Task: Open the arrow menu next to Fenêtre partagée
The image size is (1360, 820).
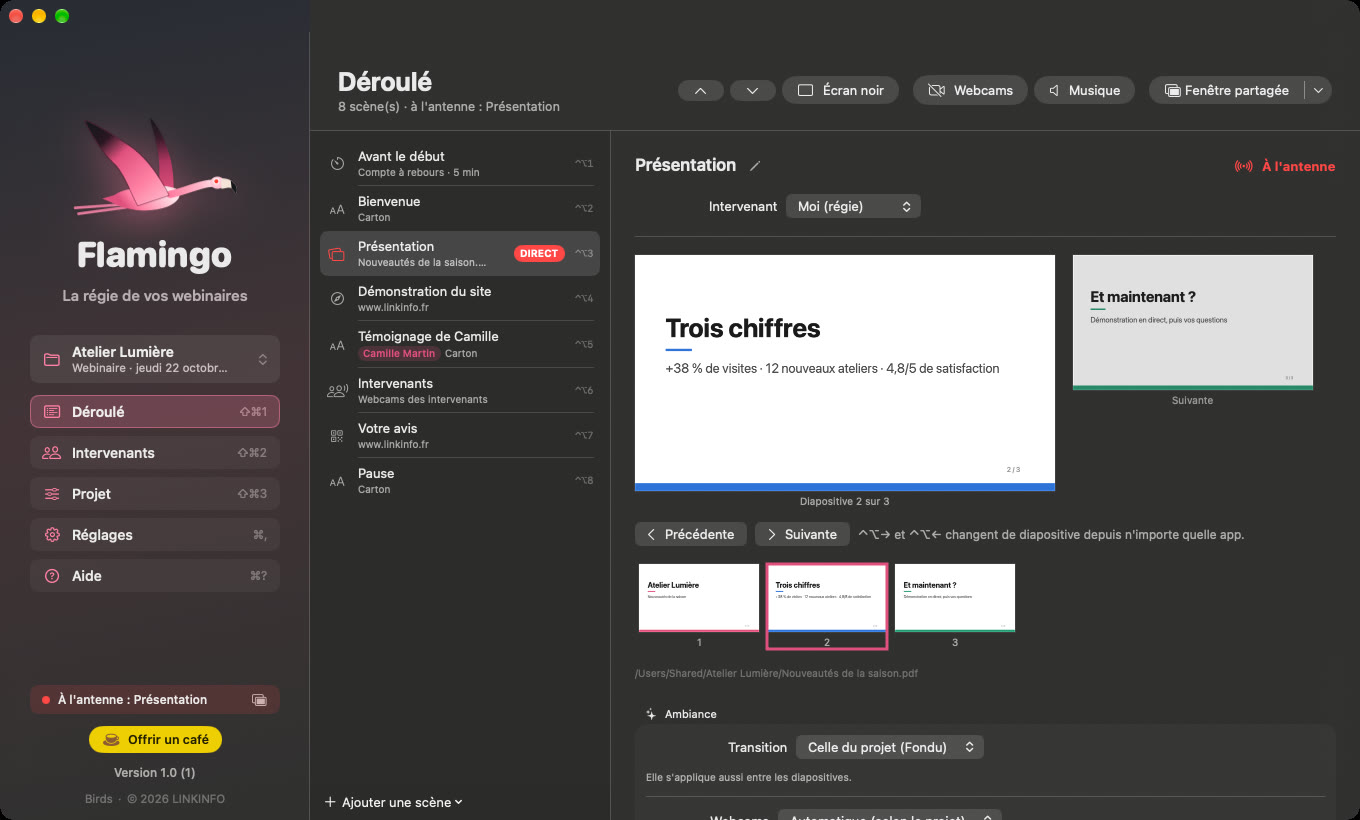Action: [x=1318, y=90]
